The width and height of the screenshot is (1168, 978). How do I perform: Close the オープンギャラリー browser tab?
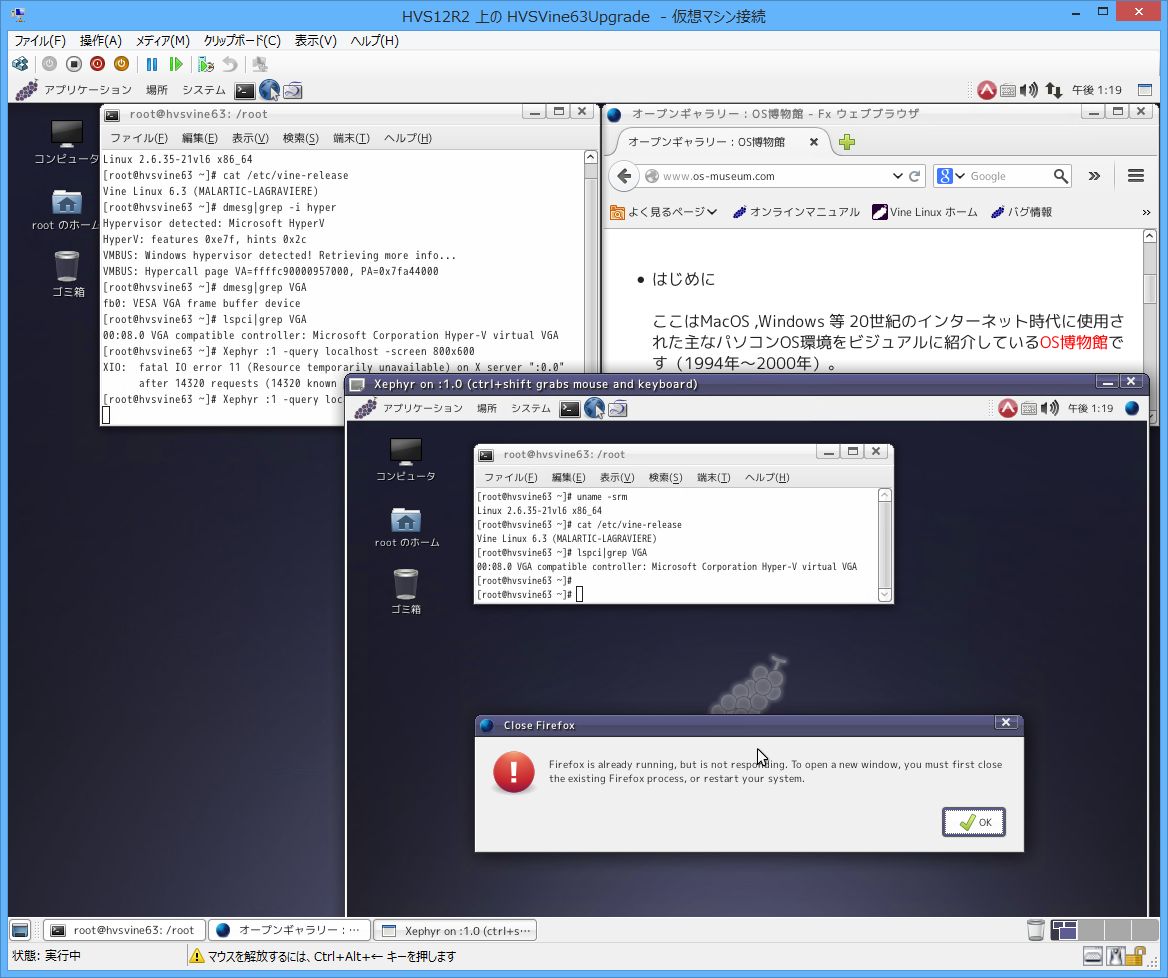coord(814,142)
